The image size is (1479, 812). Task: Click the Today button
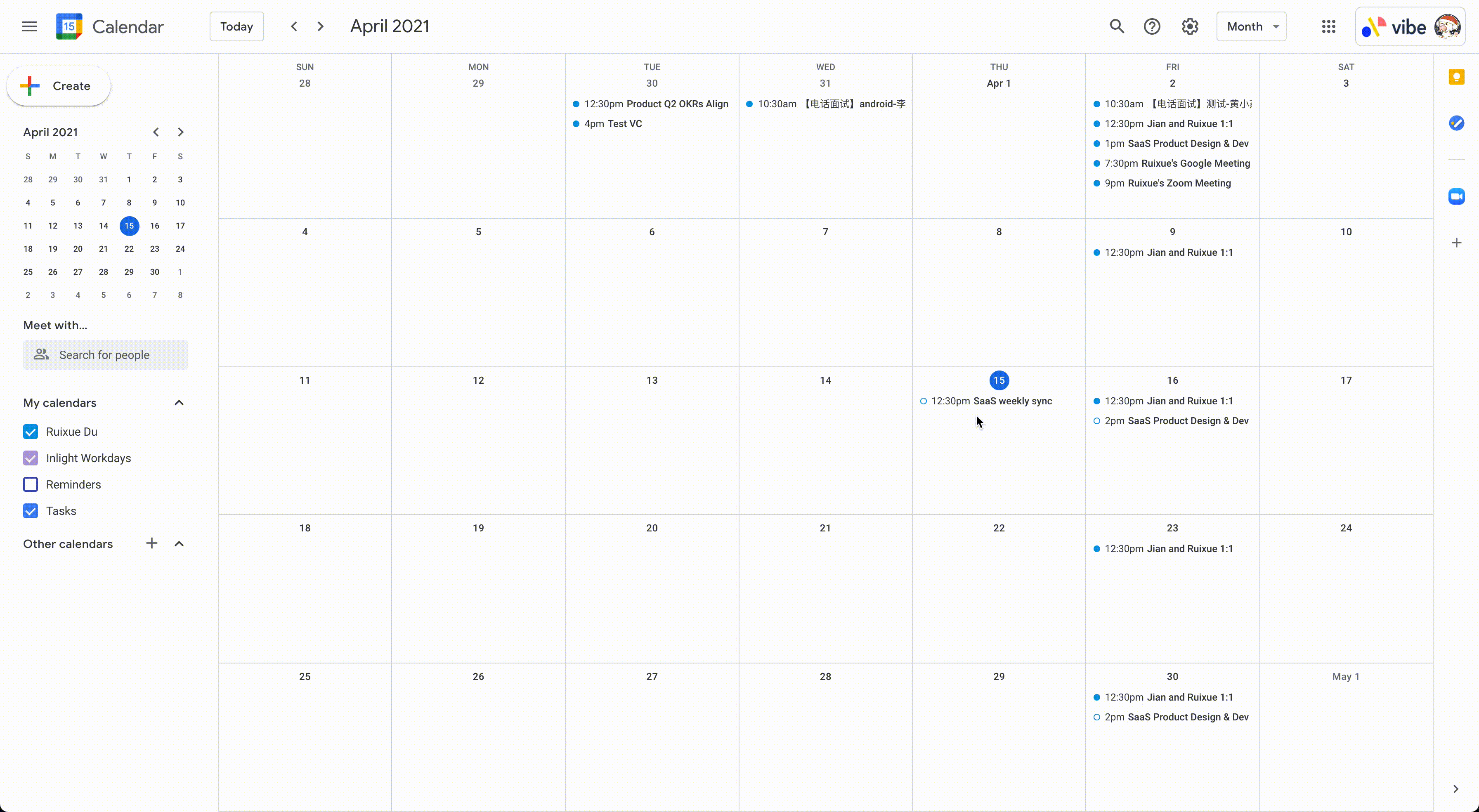(236, 26)
